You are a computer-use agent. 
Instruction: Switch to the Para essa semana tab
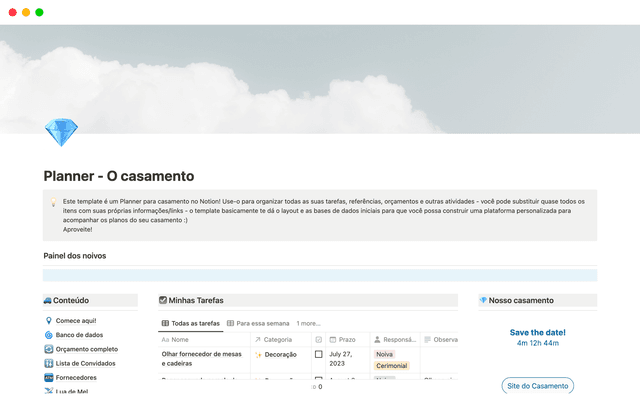point(258,323)
